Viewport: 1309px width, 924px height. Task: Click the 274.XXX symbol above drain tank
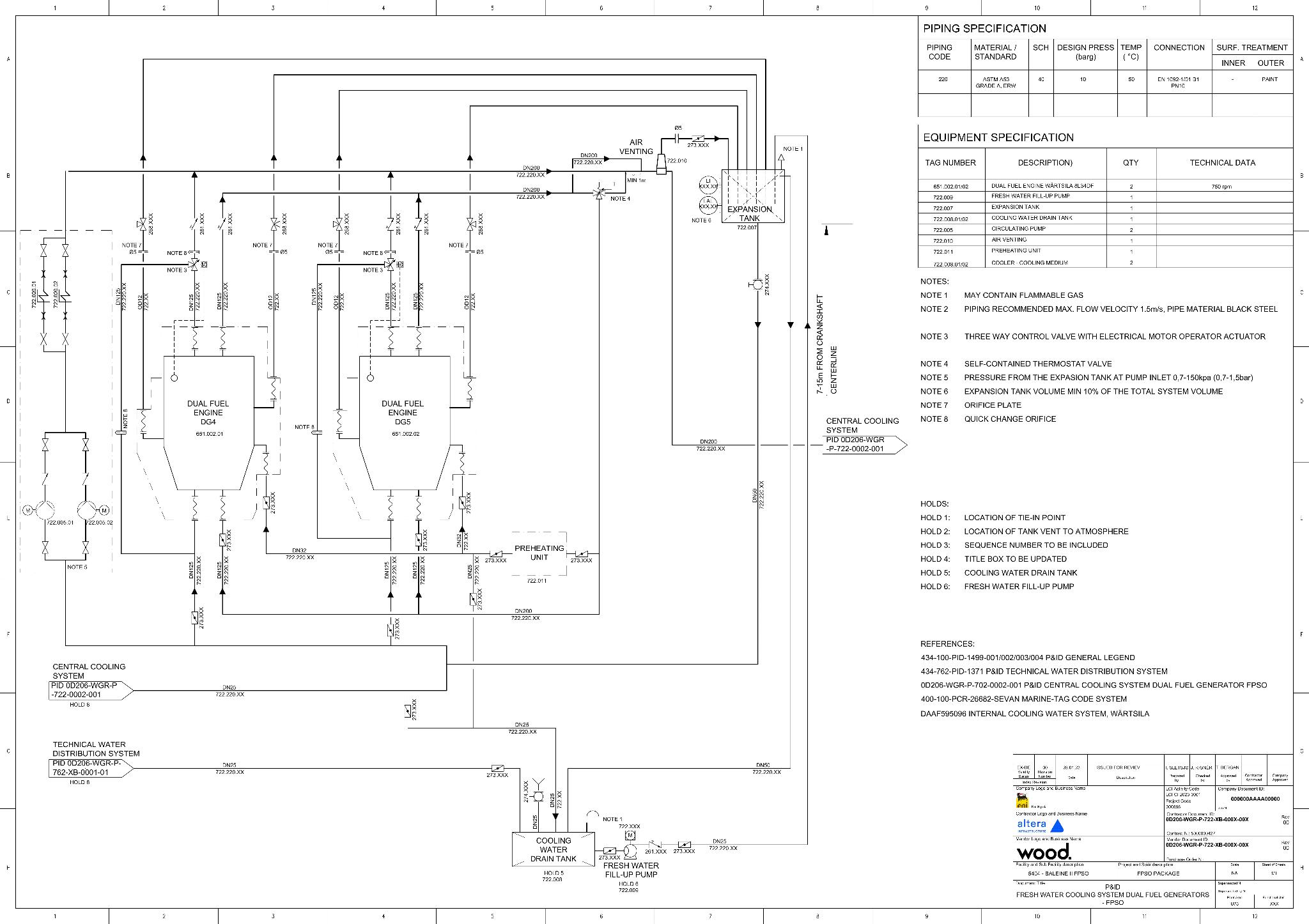click(538, 796)
